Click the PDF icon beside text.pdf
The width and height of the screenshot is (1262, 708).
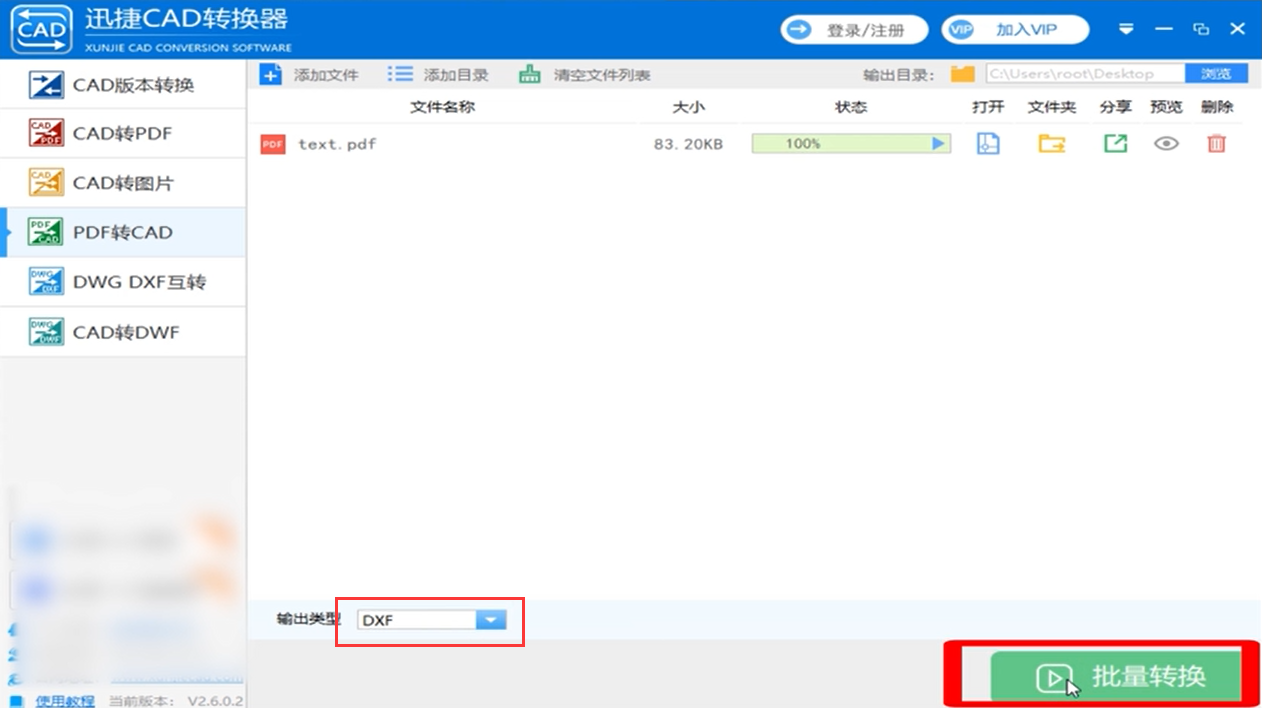(x=273, y=144)
